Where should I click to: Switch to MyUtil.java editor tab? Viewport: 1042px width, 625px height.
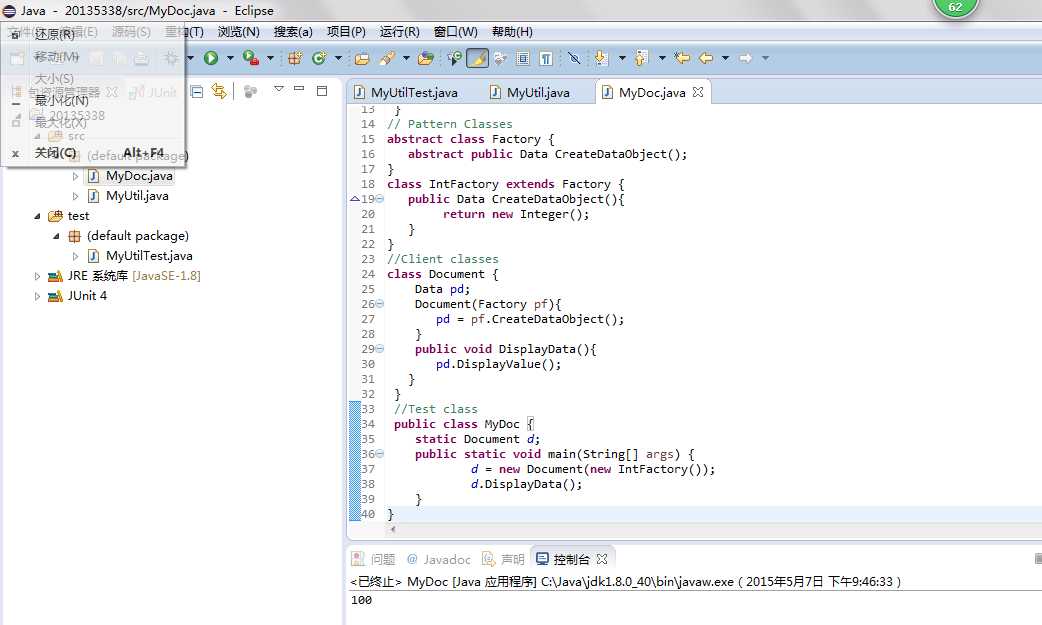(x=530, y=92)
